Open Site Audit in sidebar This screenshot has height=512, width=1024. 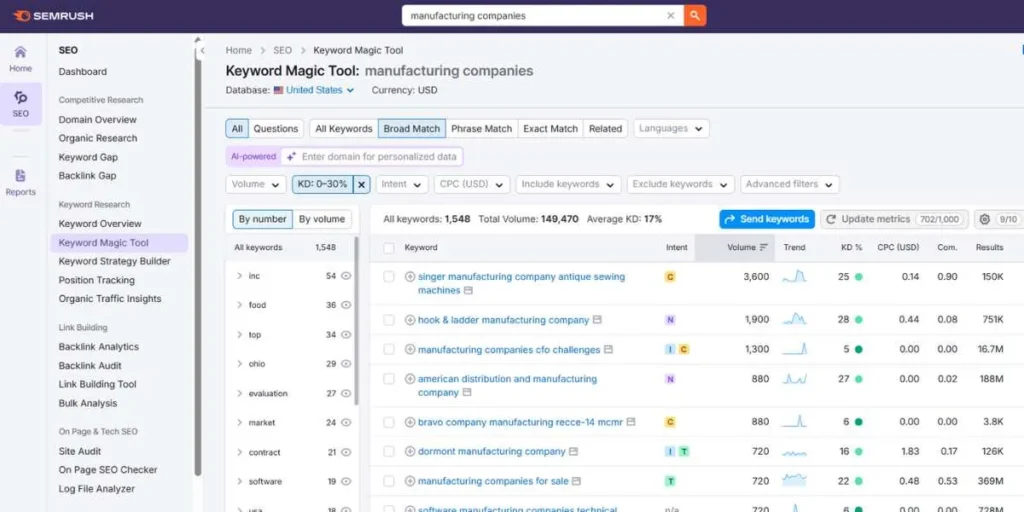click(80, 451)
